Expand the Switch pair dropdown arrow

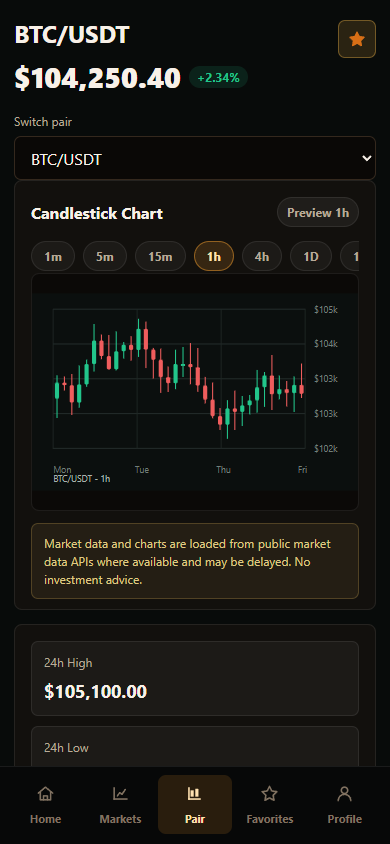coord(367,158)
